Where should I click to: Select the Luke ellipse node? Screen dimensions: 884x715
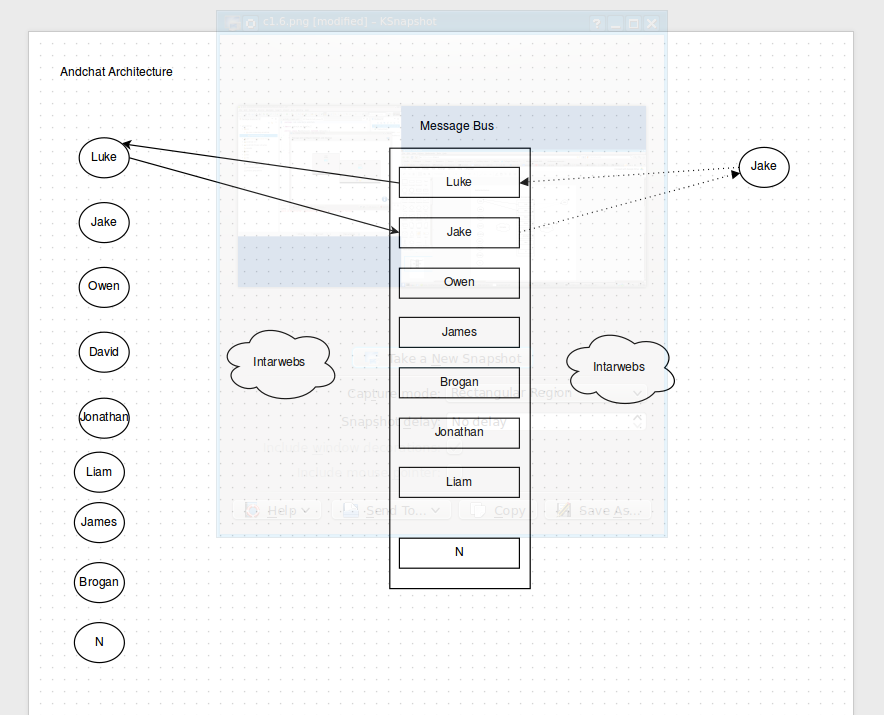[x=104, y=157]
